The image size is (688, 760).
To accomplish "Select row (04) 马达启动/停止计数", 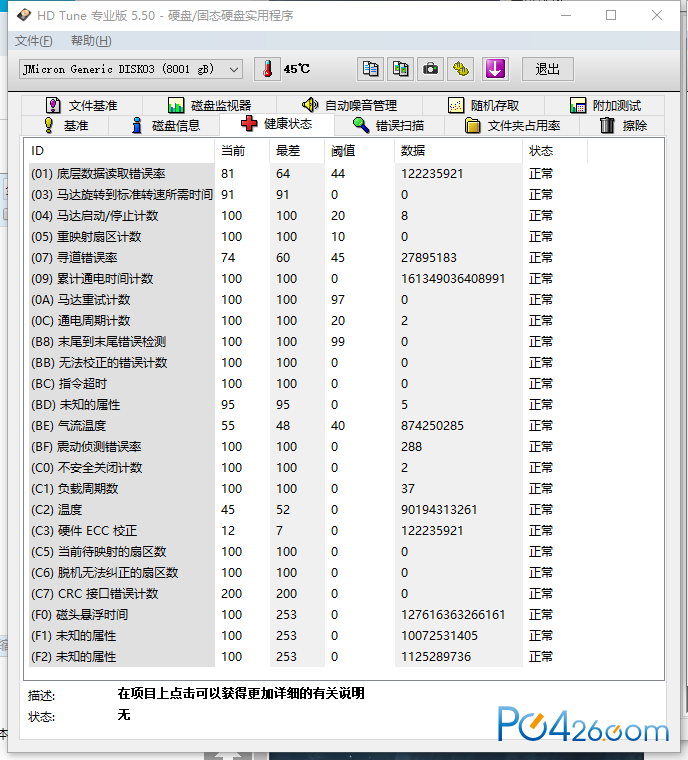I will click(307, 216).
